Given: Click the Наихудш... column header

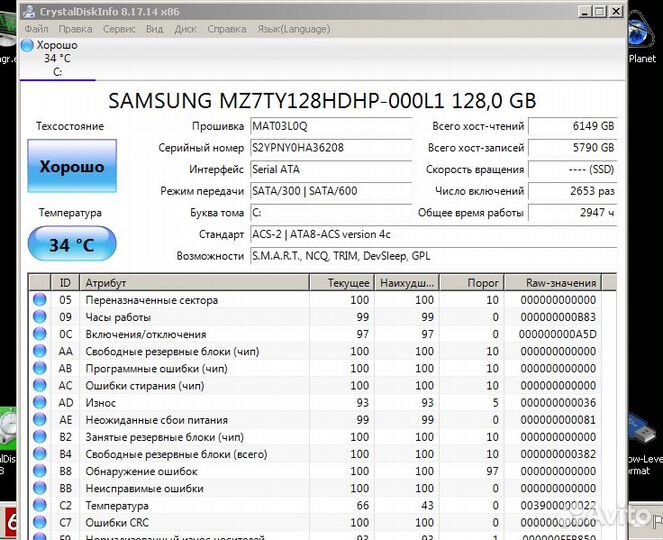Looking at the screenshot, I should [x=407, y=282].
